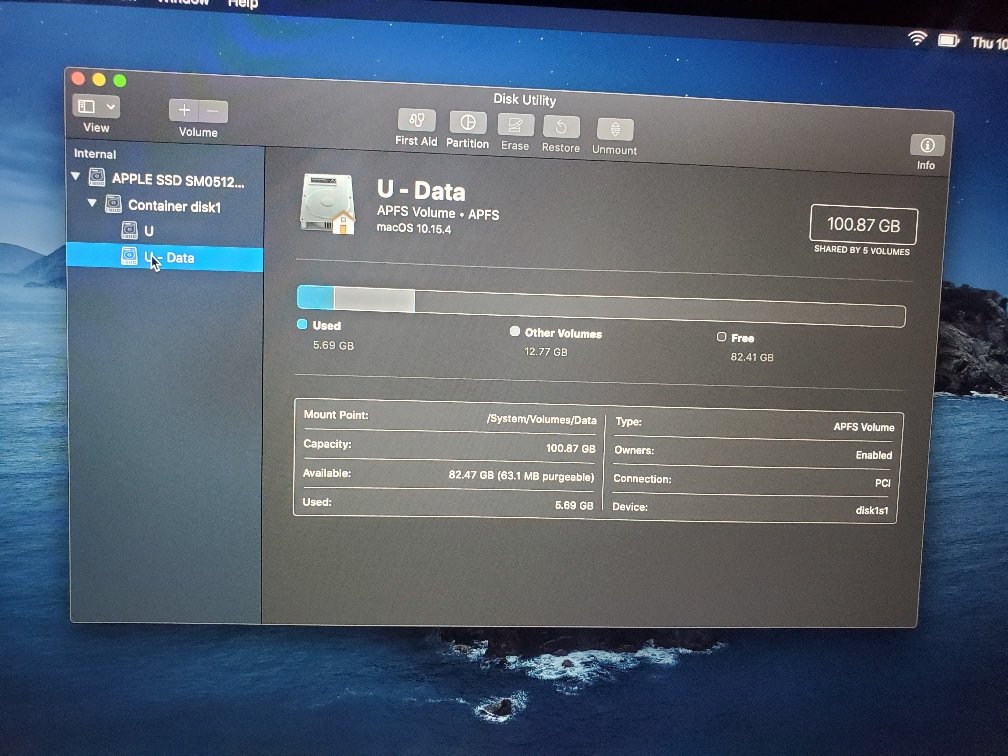The width and height of the screenshot is (1008, 756).
Task: Click the Other Volumes segment of usage bar
Action: click(x=374, y=300)
